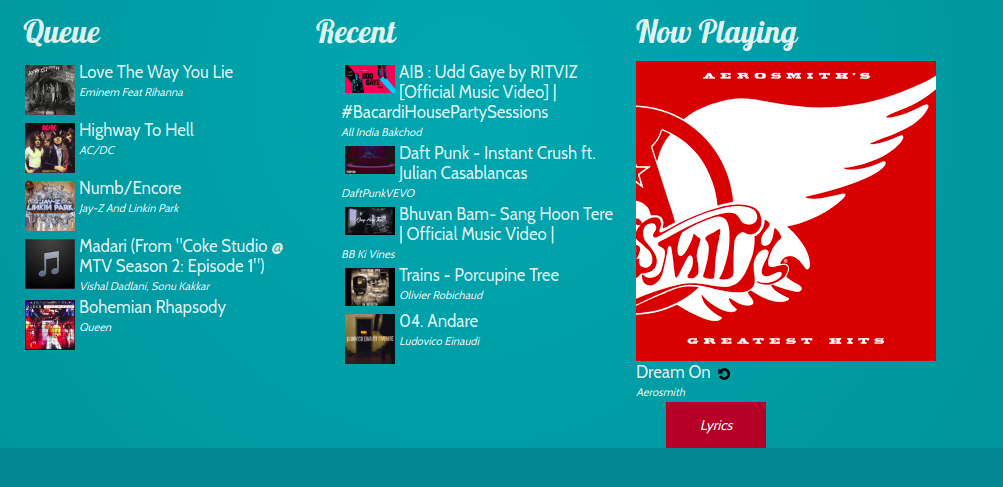Open the Lyrics button

tap(716, 425)
